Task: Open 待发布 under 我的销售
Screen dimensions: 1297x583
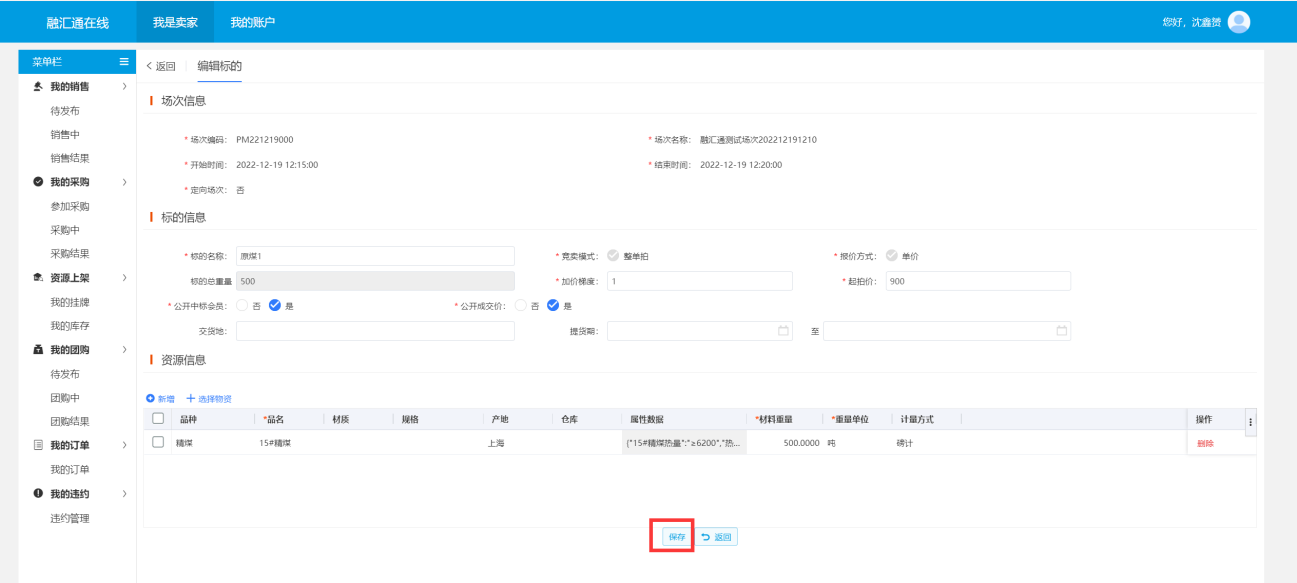Action: (x=65, y=111)
